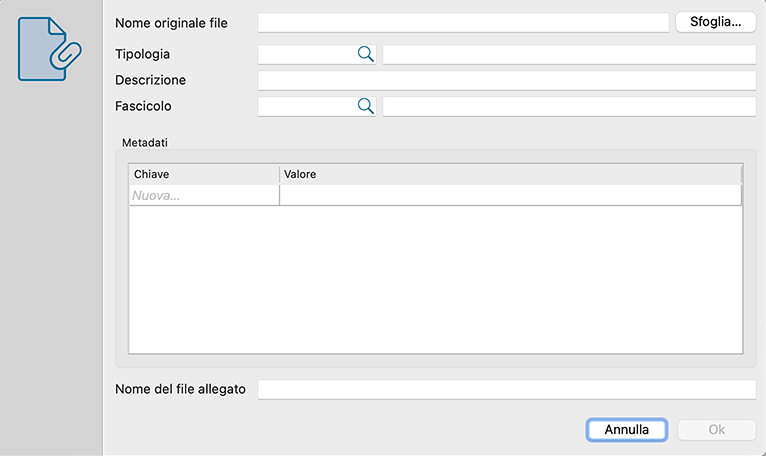Click the Fascicolo description text box
This screenshot has height=456, width=766.
[569, 106]
